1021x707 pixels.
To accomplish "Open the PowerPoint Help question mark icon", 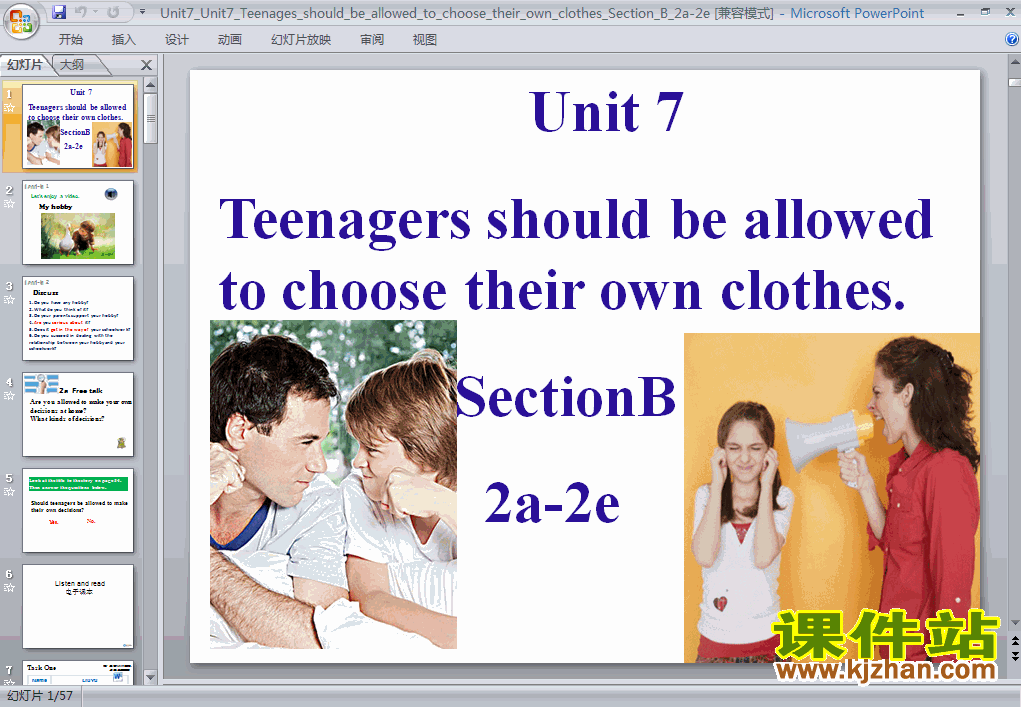I will pyautogui.click(x=1012, y=39).
